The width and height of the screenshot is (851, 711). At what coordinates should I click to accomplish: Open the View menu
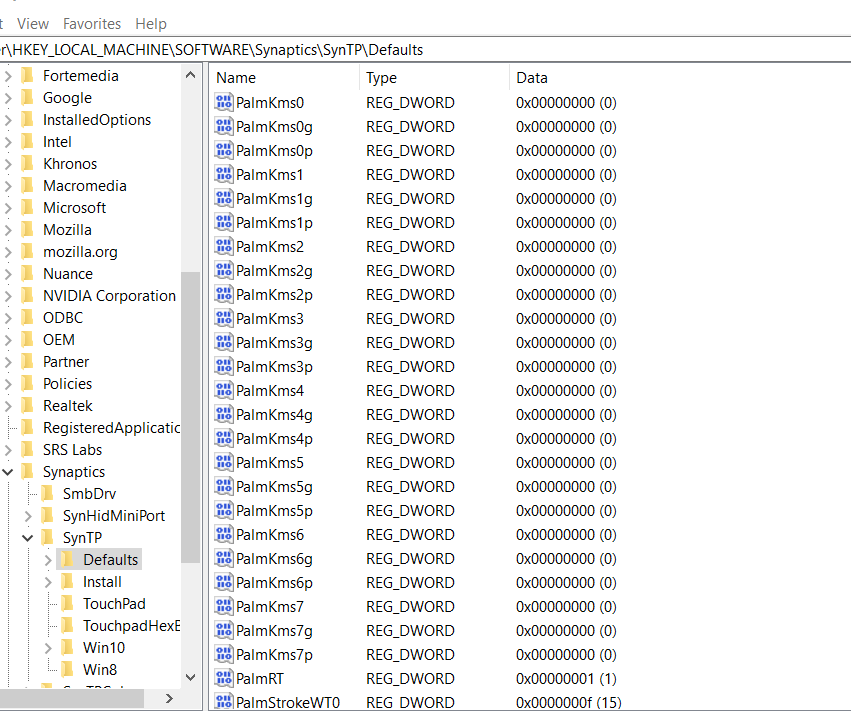(34, 23)
